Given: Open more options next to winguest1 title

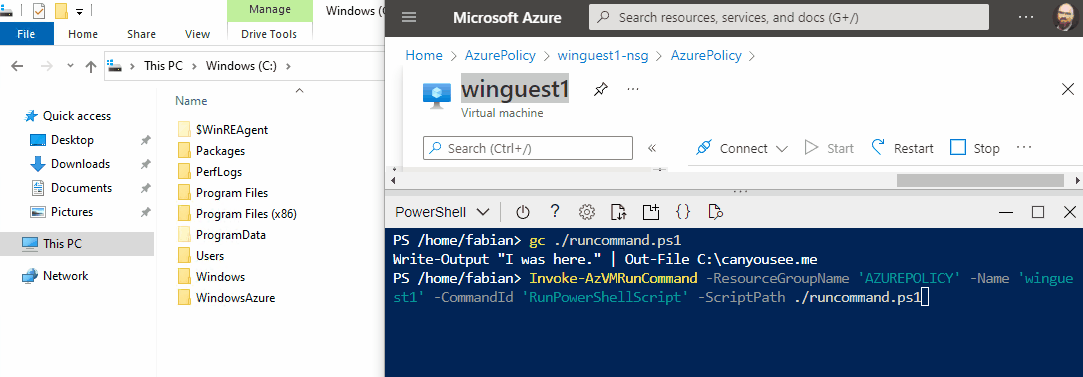Looking at the screenshot, I should click(x=633, y=89).
